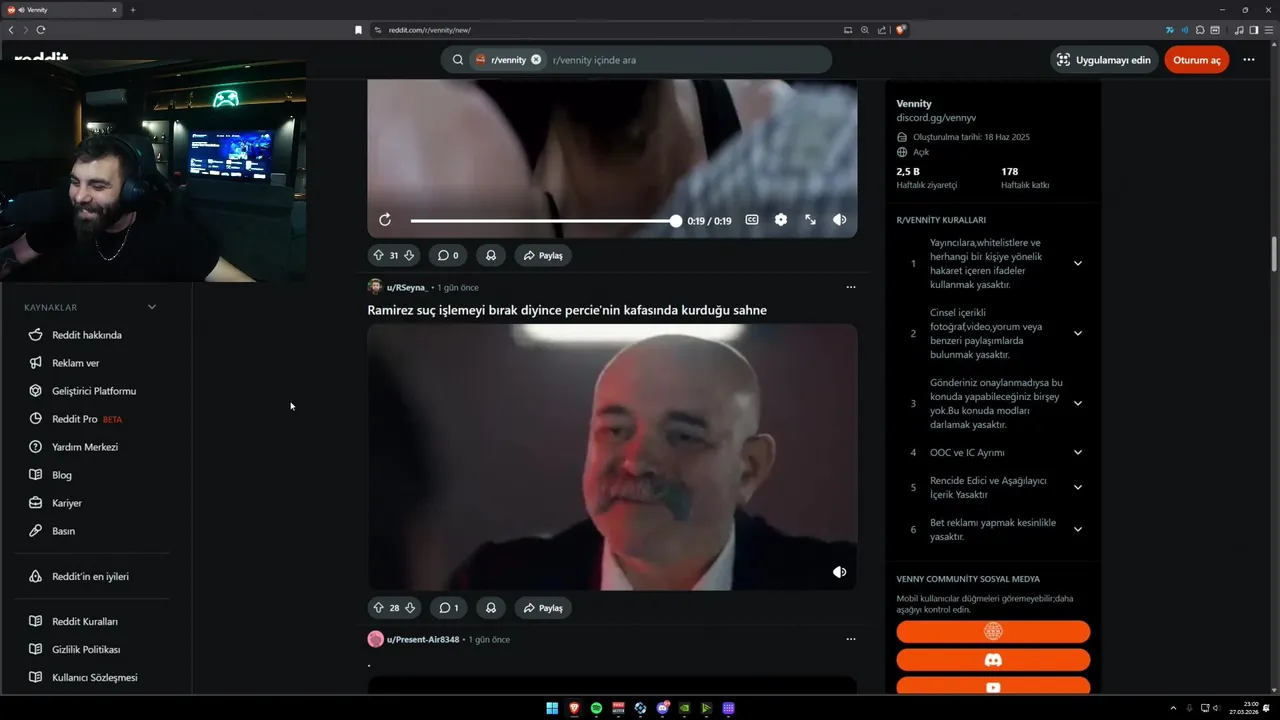Upvote the post with 28 votes
Screen dimensions: 1280x720
(378, 607)
